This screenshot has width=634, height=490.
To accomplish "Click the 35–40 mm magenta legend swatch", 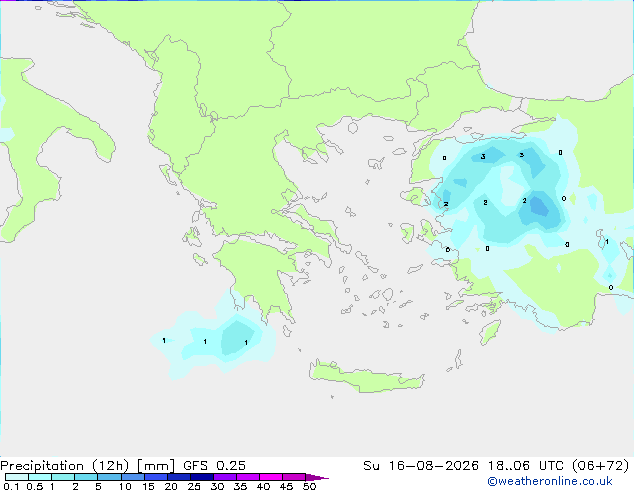I will [x=247, y=477].
